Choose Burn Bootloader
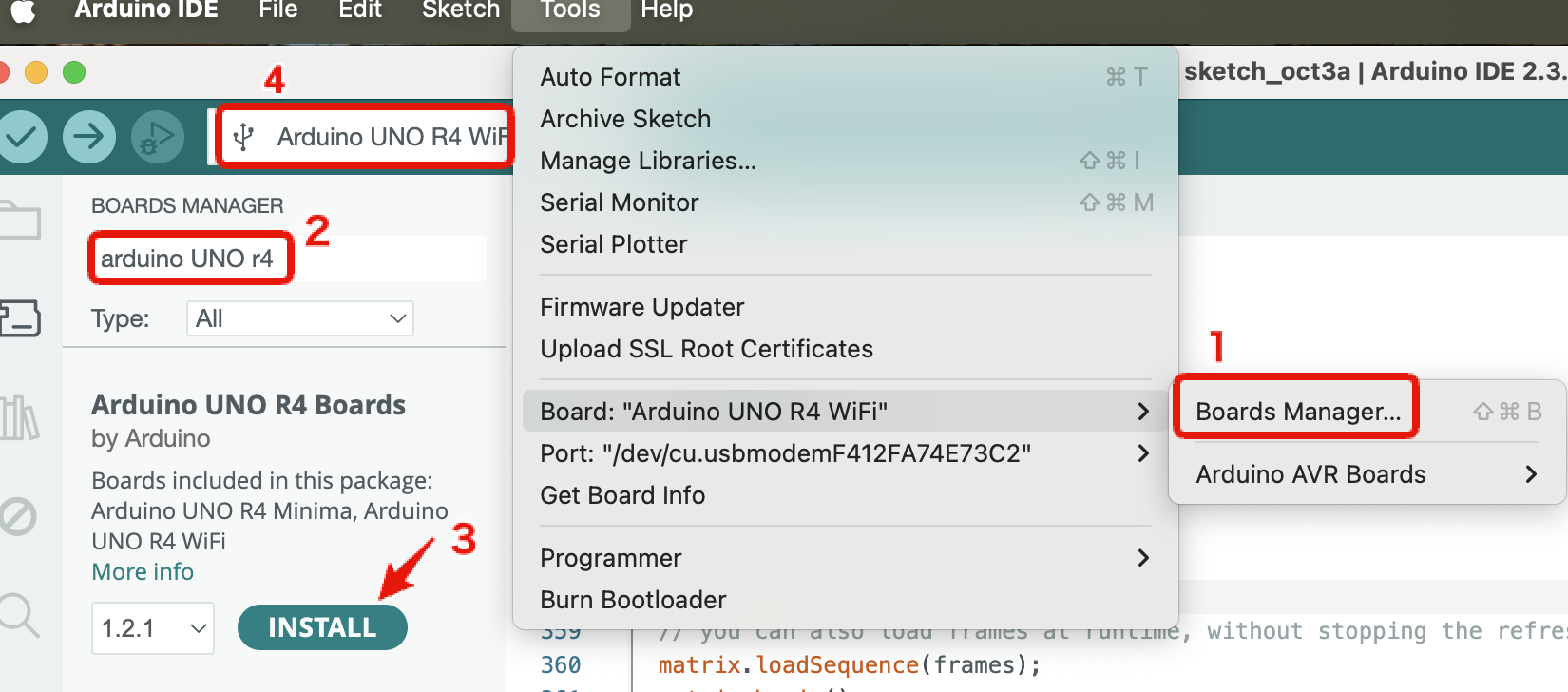 coord(846,599)
